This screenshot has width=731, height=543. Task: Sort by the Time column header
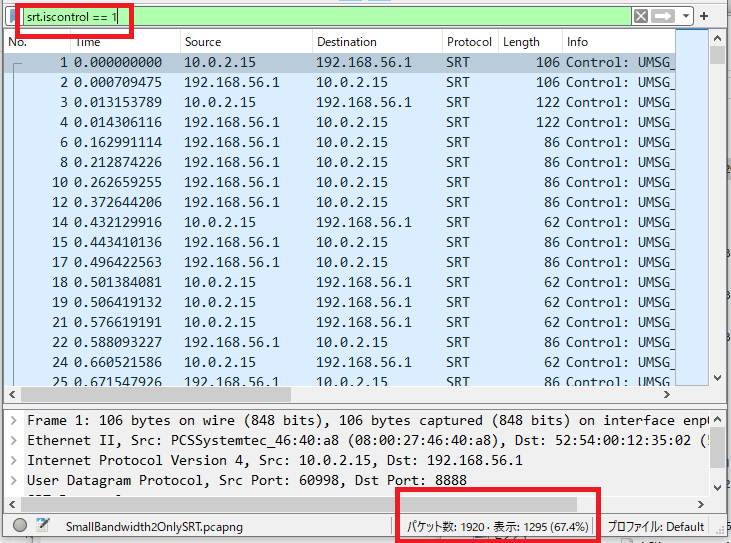(x=125, y=42)
